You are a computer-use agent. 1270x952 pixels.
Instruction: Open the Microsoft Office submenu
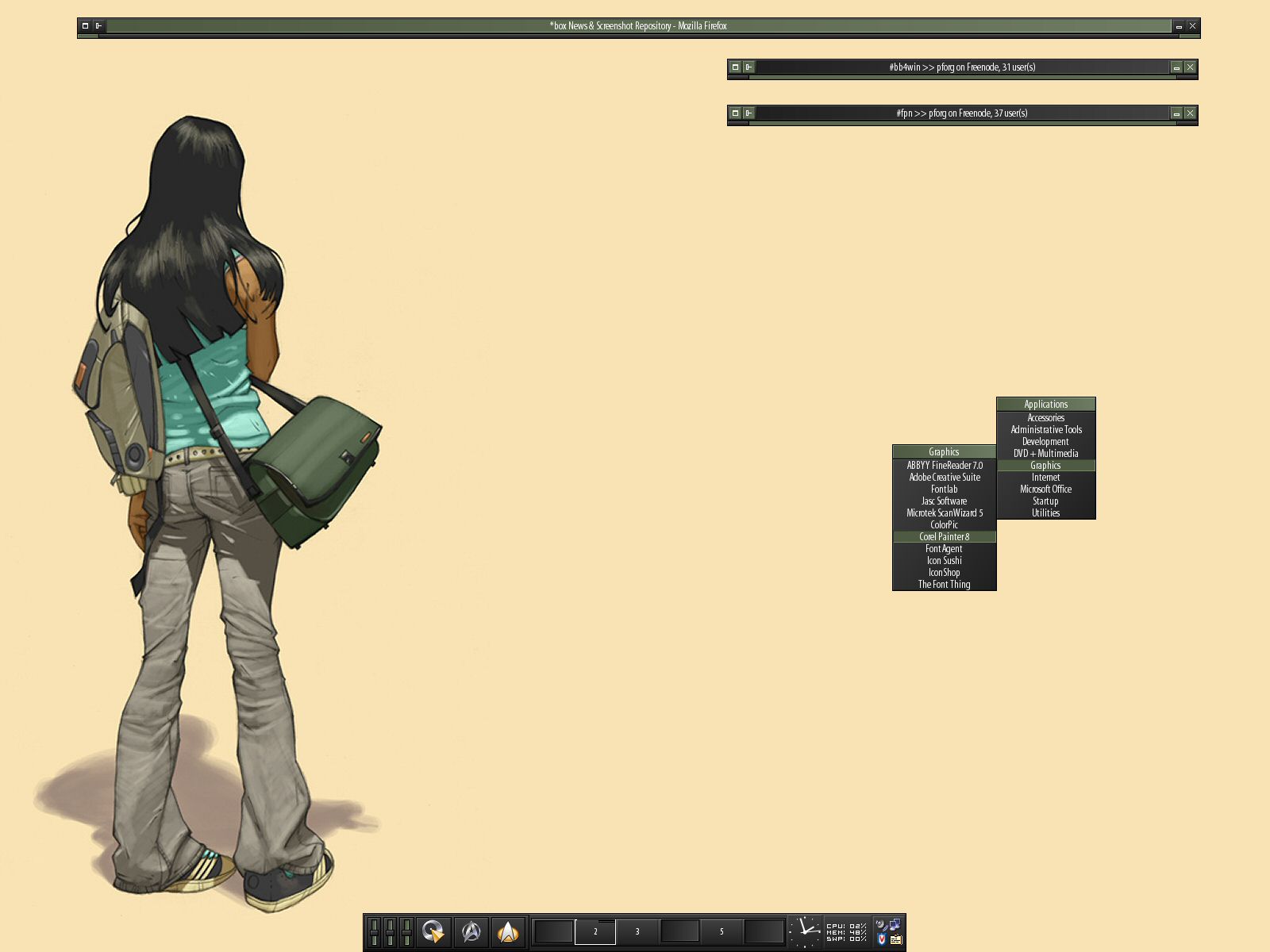tap(1046, 489)
